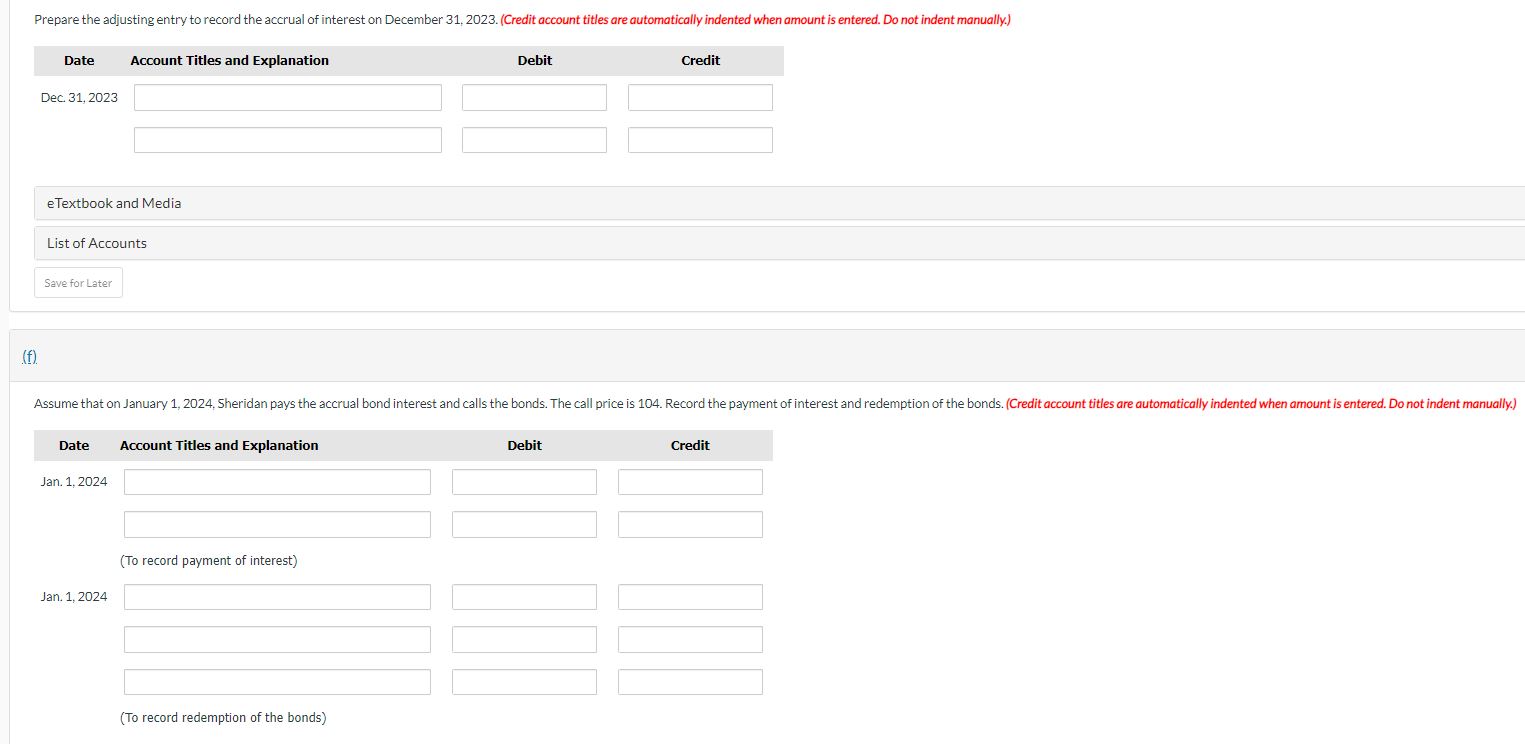Click the Save for Later button
Screen dimensions: 1525x744
(77, 282)
